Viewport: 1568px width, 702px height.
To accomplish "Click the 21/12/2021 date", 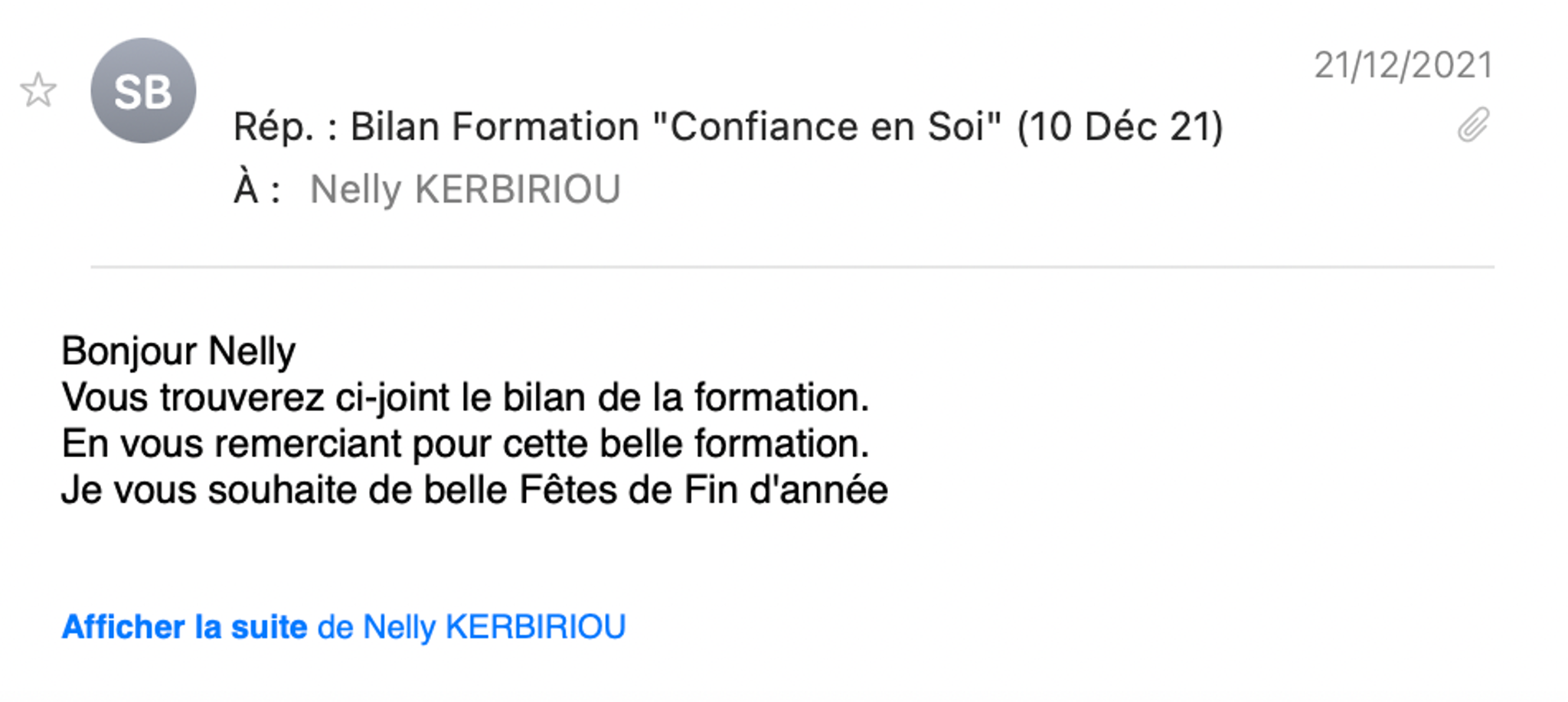I will (1403, 65).
